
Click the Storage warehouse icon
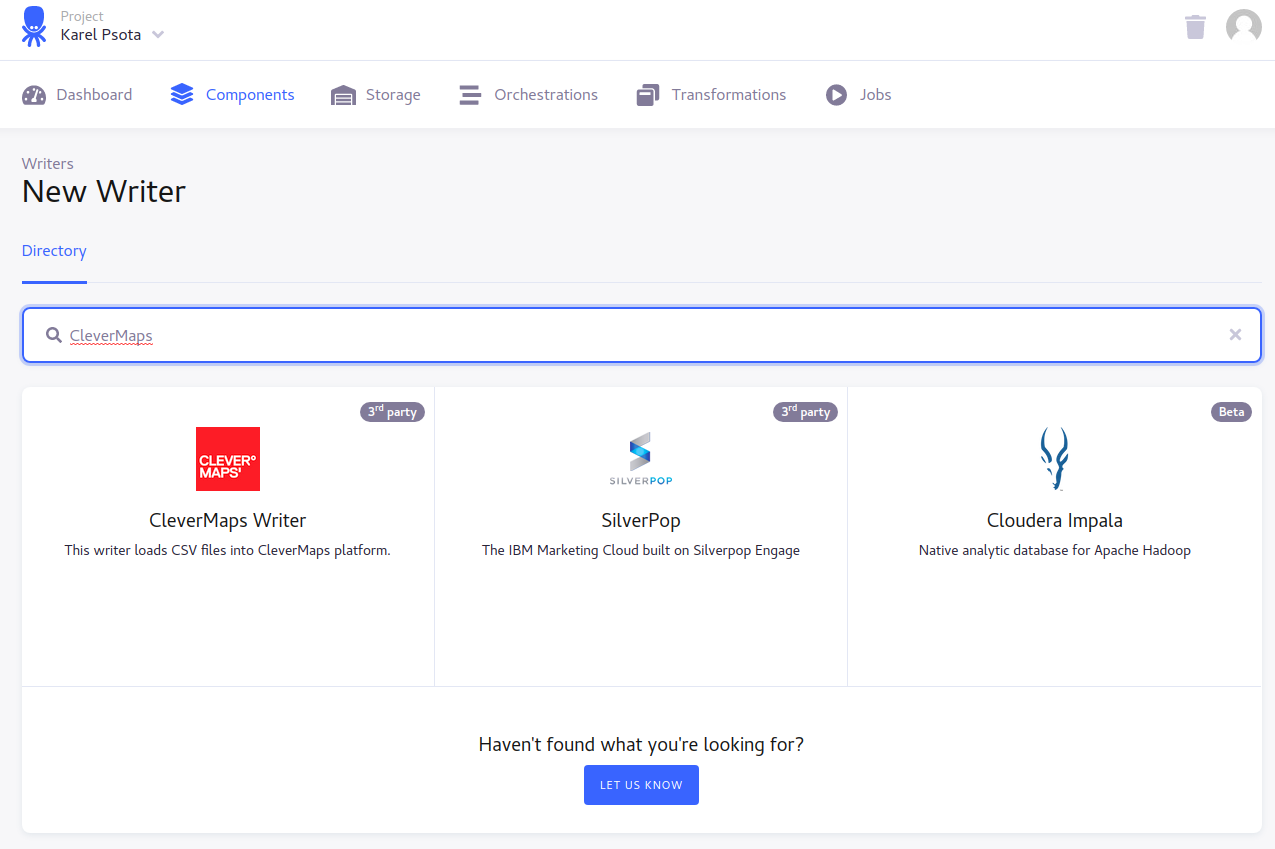tap(343, 95)
